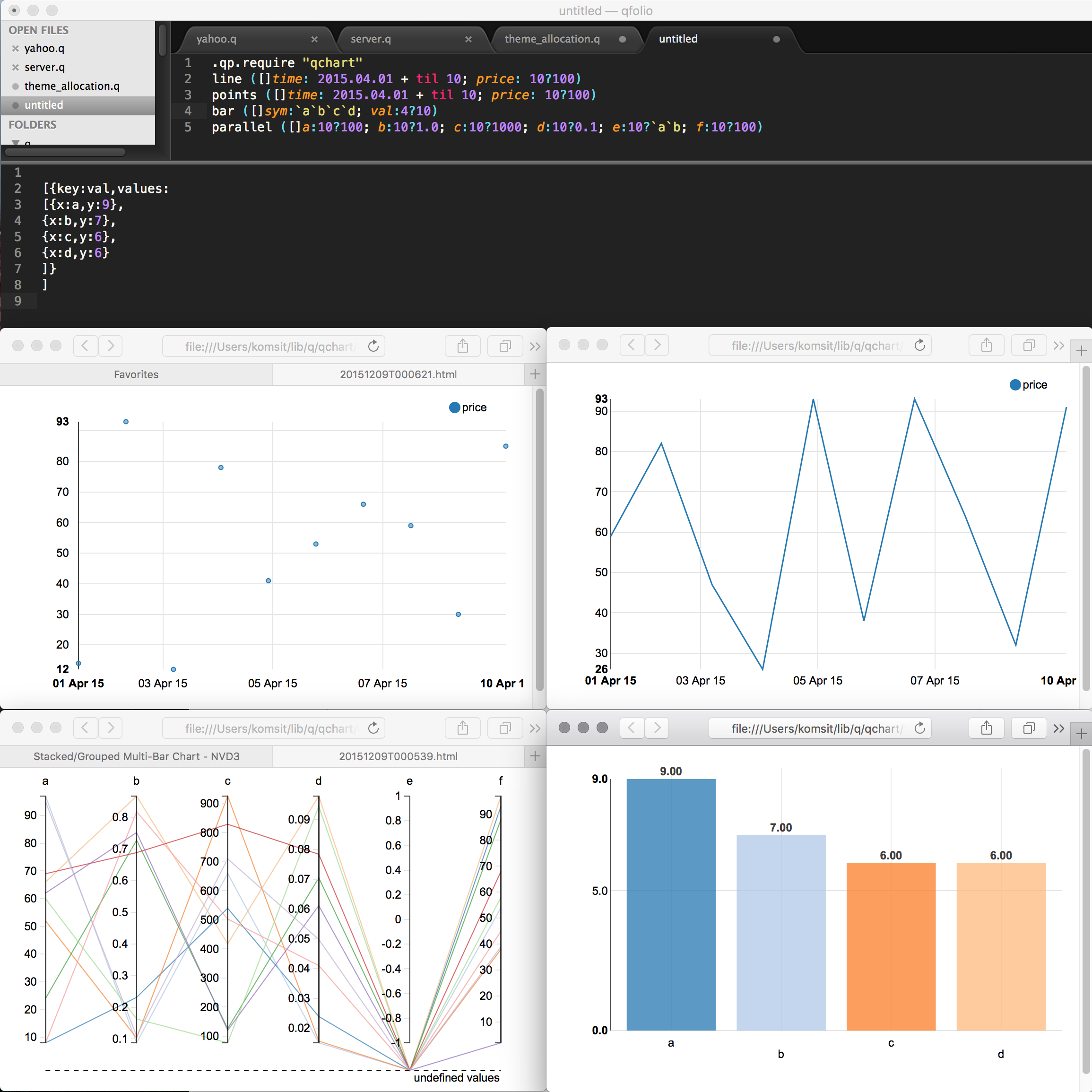This screenshot has width=1092, height=1092.
Task: Reload the scatter chart page
Action: (x=373, y=346)
